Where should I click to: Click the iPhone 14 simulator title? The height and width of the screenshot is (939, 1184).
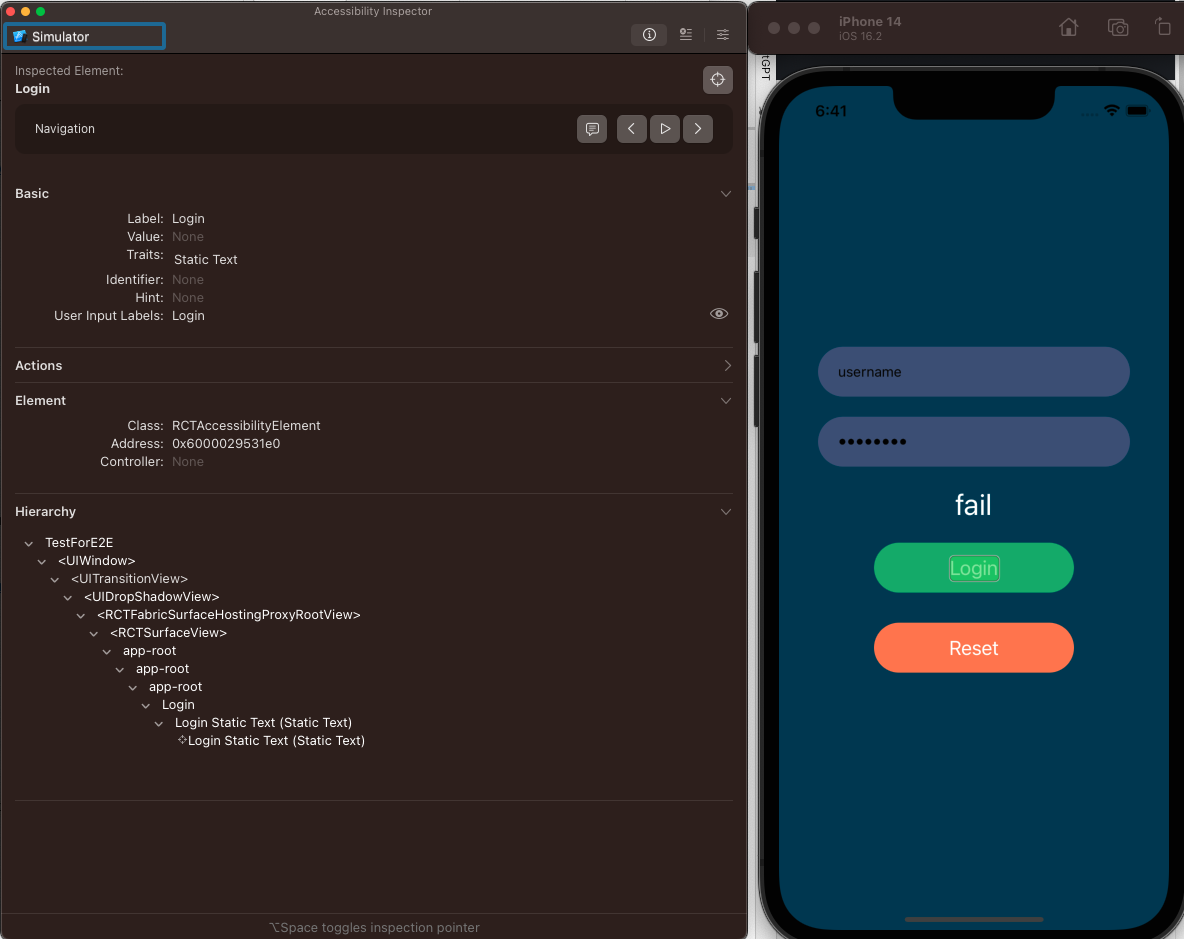pyautogui.click(x=870, y=22)
